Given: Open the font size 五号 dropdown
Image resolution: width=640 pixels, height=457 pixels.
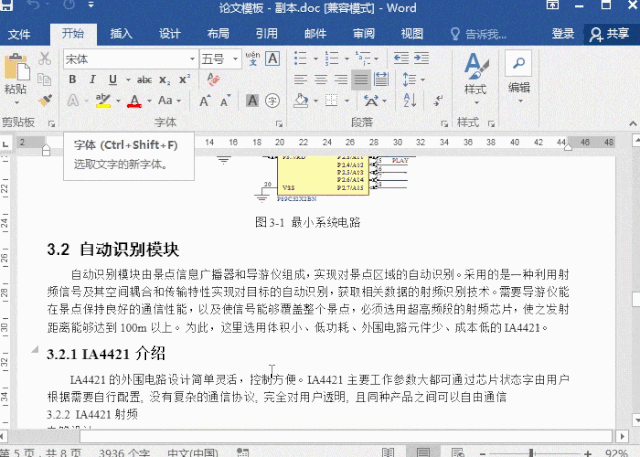Looking at the screenshot, I should 236,59.
